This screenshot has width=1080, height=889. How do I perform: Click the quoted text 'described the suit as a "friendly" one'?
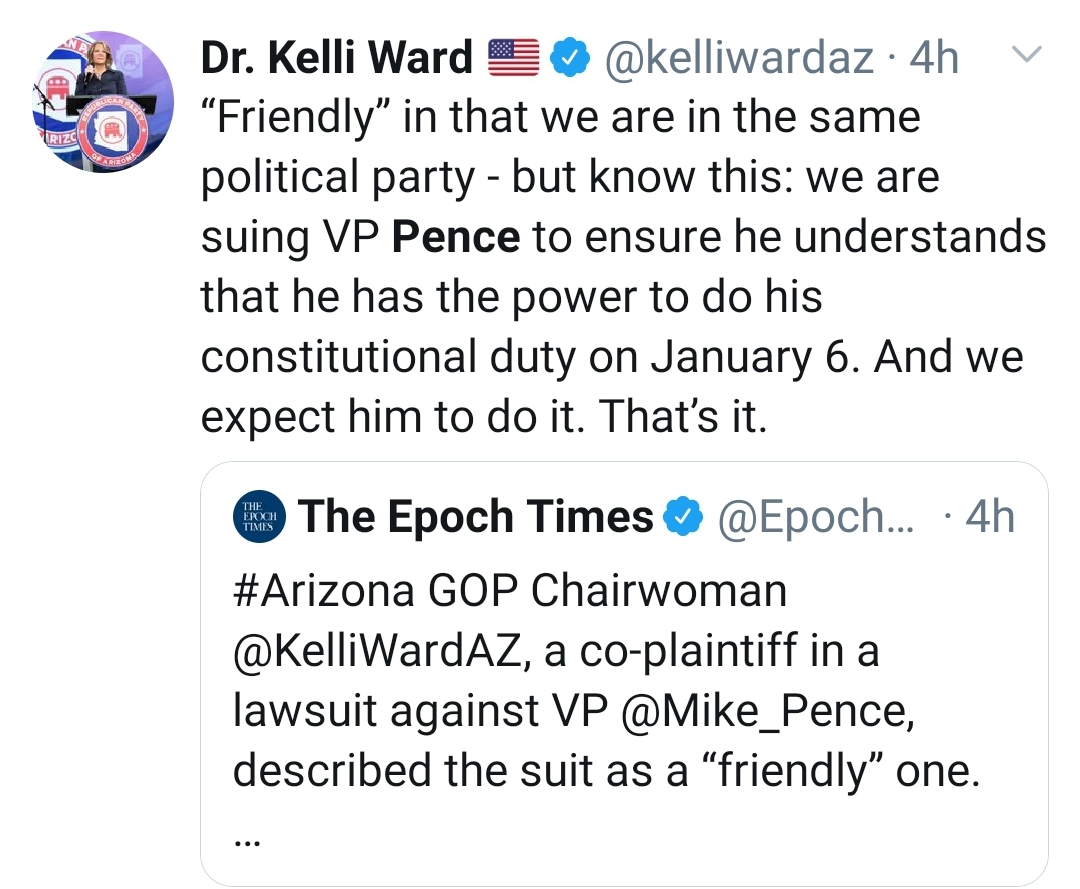604,771
